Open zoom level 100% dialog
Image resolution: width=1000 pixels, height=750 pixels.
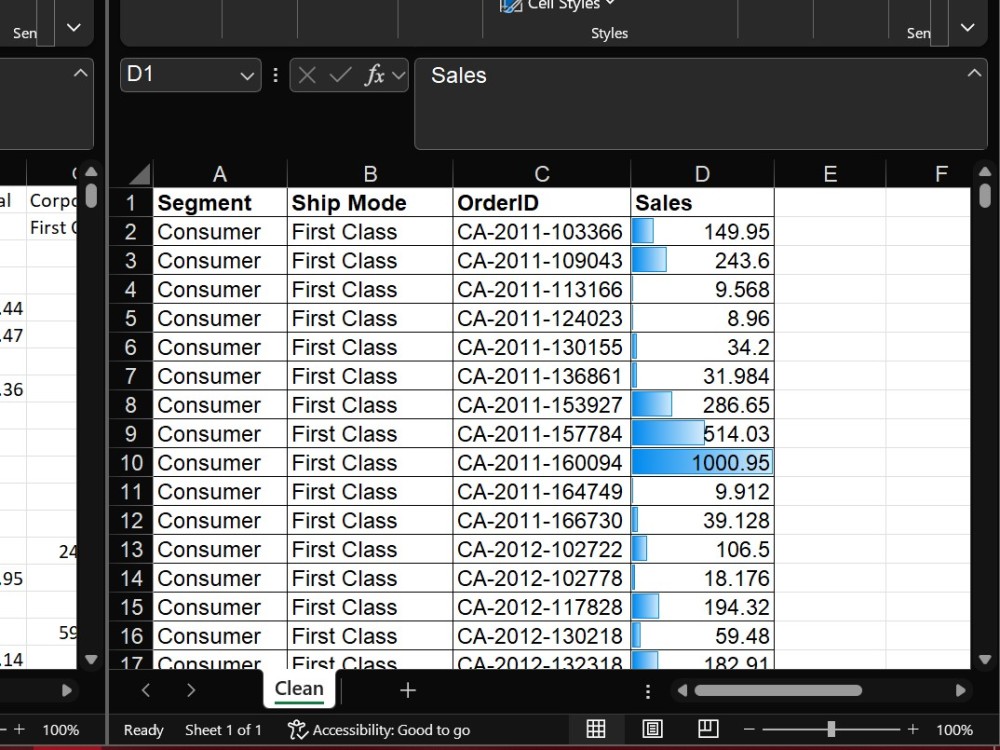[954, 730]
